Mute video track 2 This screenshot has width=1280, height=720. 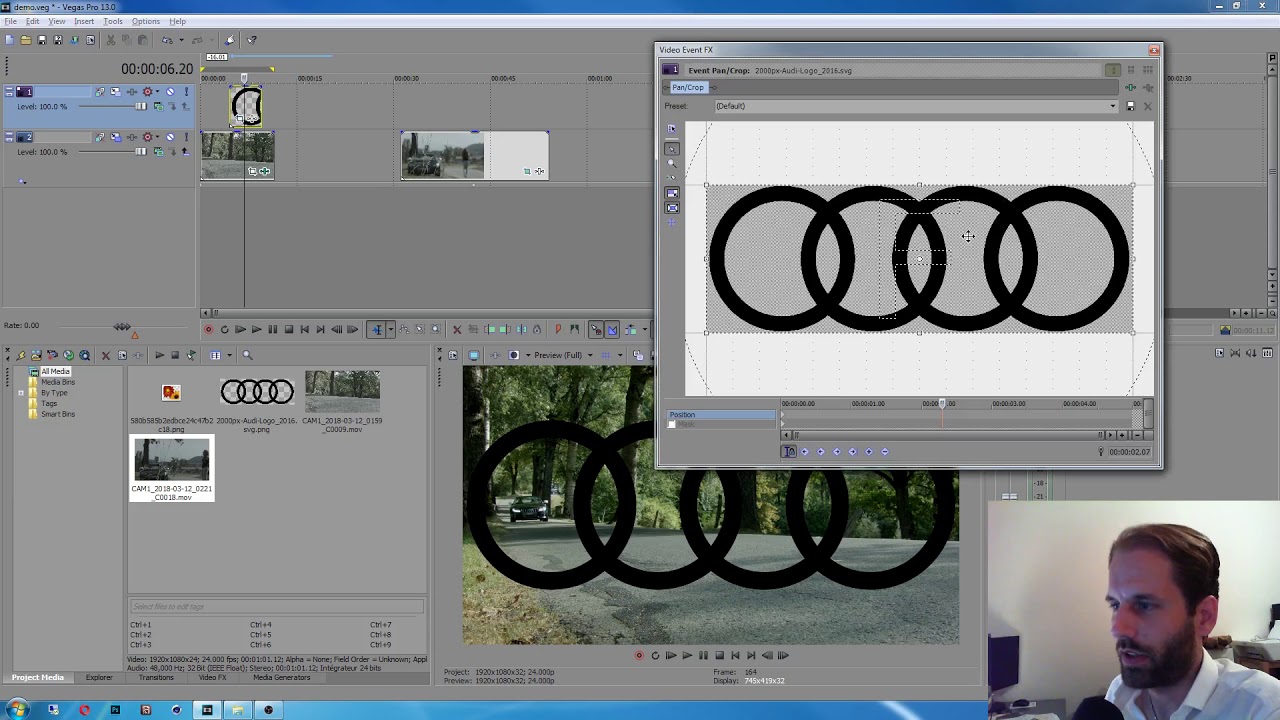pyautogui.click(x=170, y=137)
